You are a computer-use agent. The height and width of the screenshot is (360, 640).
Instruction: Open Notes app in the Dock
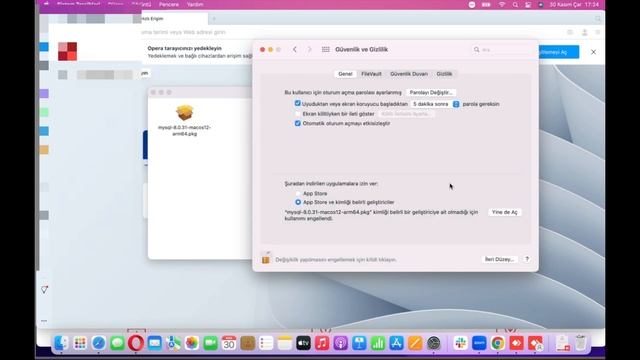[284, 343]
